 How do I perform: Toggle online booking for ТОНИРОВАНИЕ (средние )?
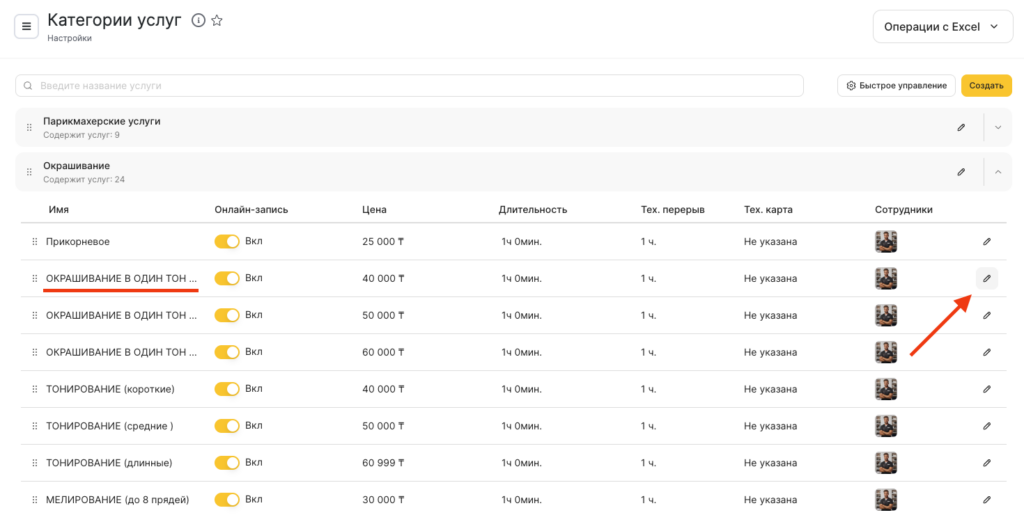coord(227,426)
